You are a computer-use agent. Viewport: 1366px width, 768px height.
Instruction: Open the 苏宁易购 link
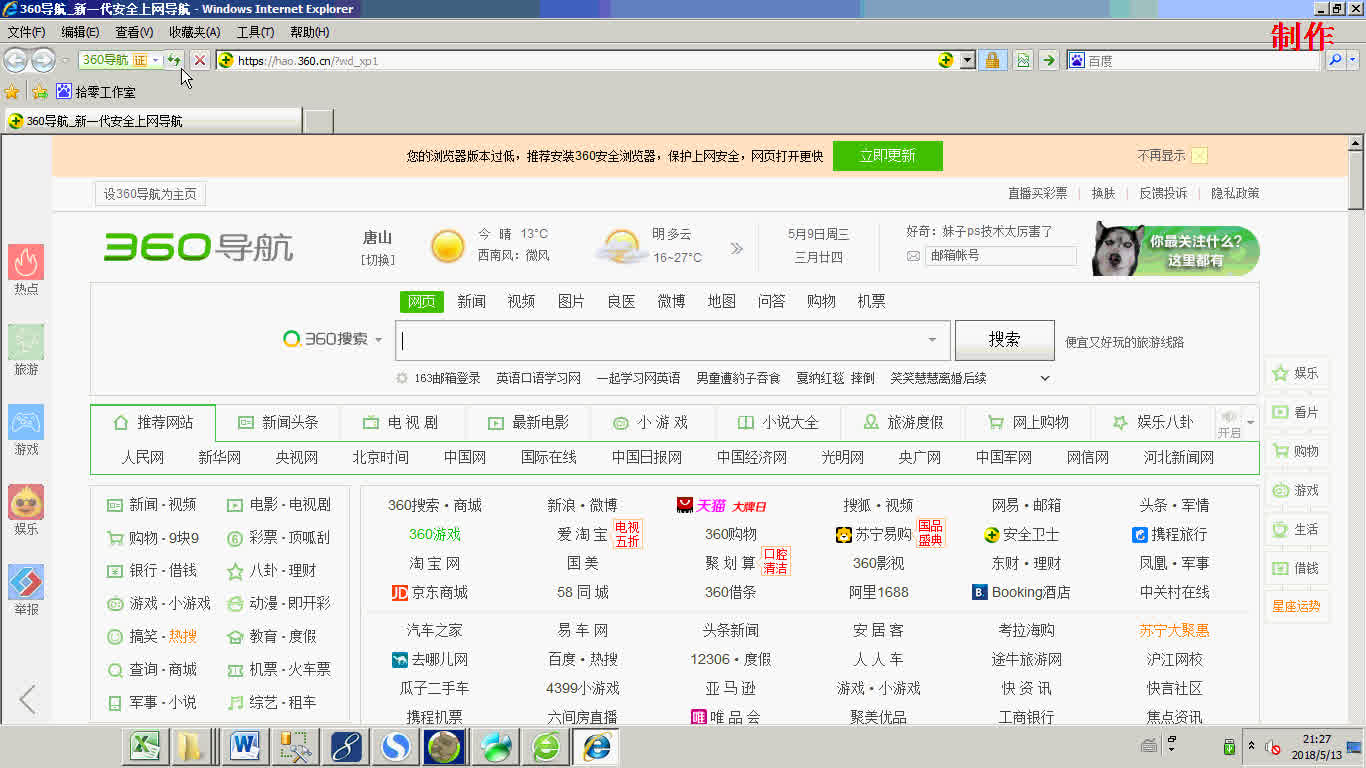[873, 534]
